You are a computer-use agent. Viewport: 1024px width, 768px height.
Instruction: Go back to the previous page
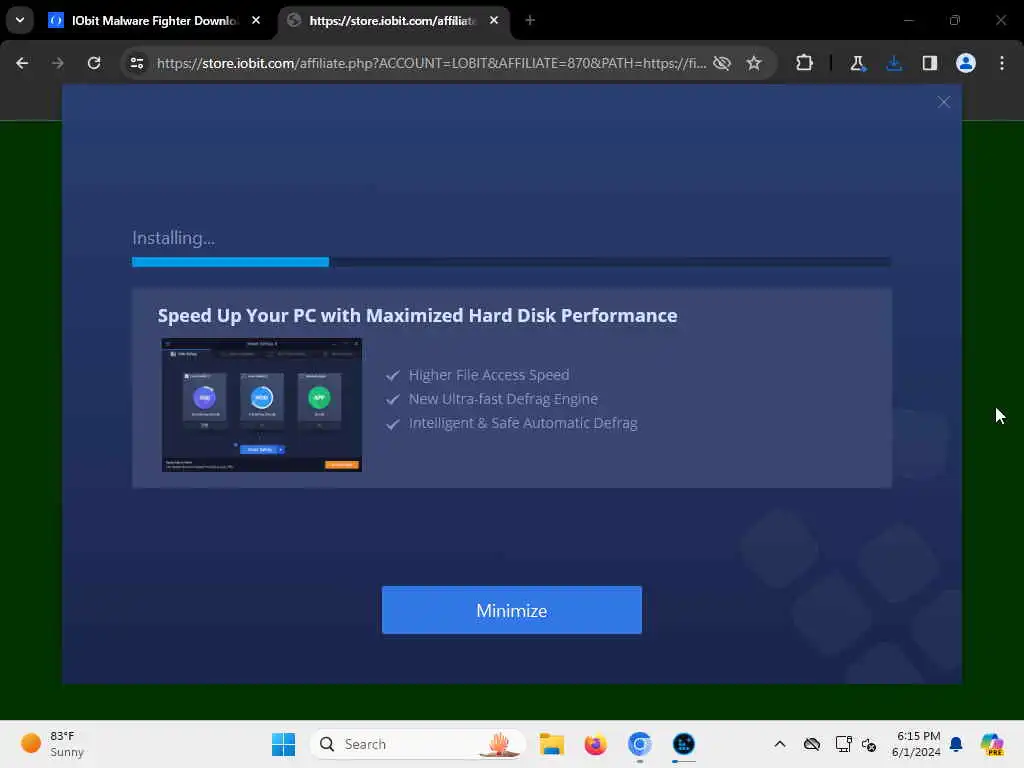[22, 63]
